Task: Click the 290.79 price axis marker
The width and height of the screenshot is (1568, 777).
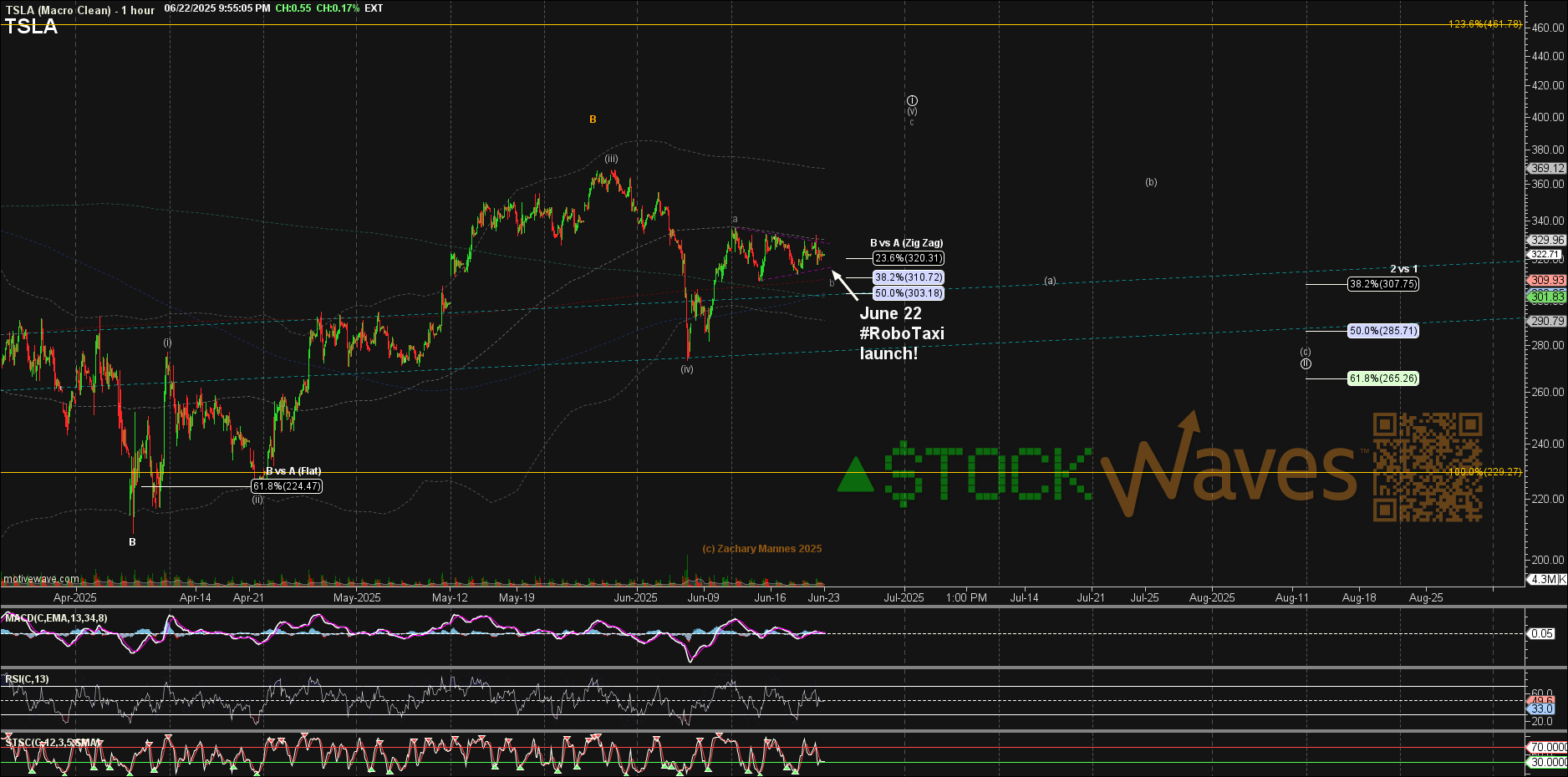Action: 1547,321
